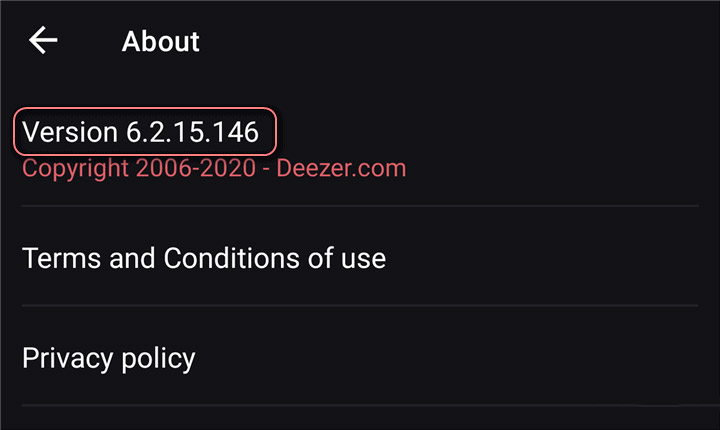Open the Deezer.com link in copyright line
This screenshot has height=430, width=720.
click(341, 168)
